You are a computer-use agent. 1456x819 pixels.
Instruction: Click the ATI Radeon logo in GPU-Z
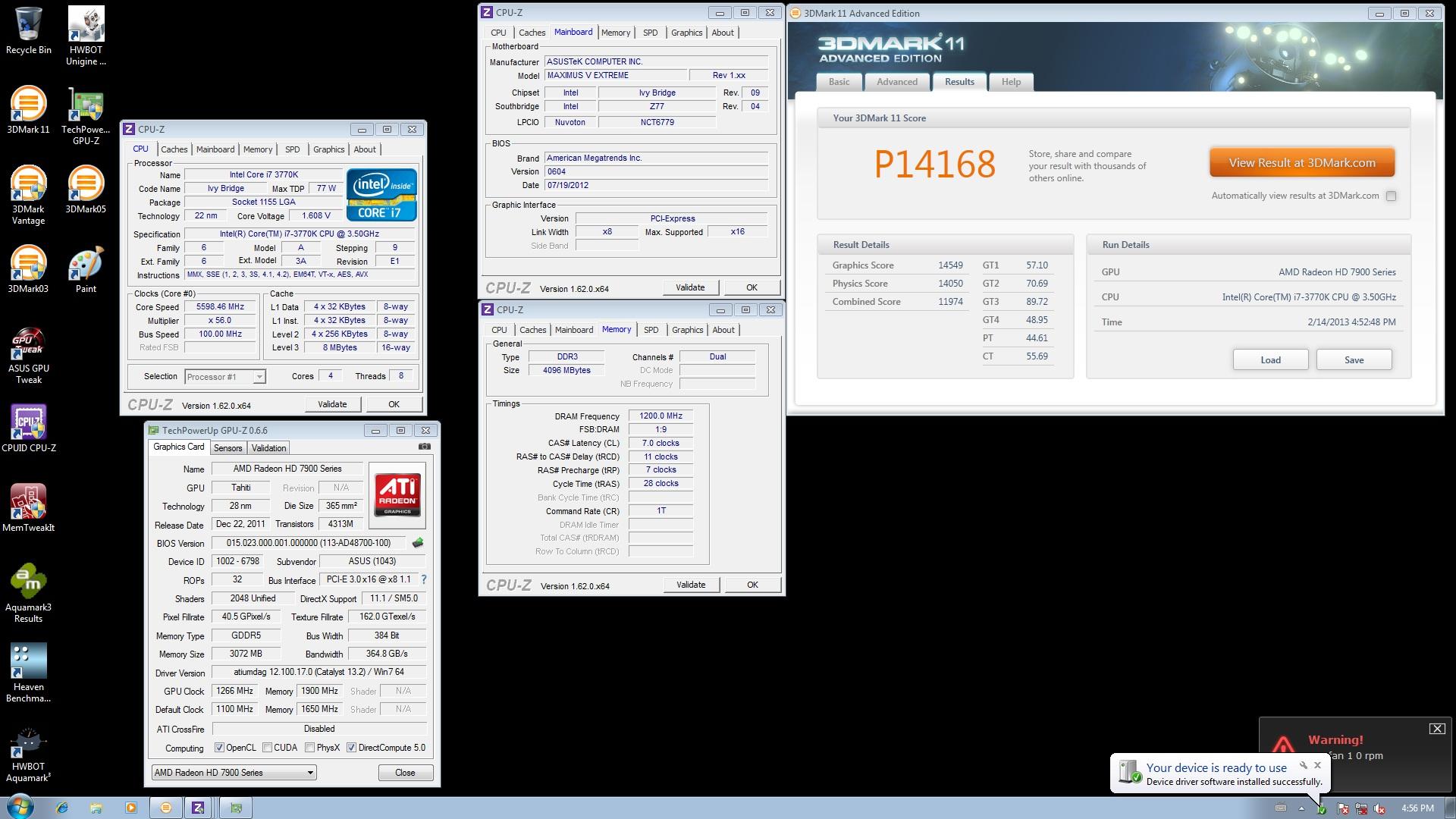397,495
